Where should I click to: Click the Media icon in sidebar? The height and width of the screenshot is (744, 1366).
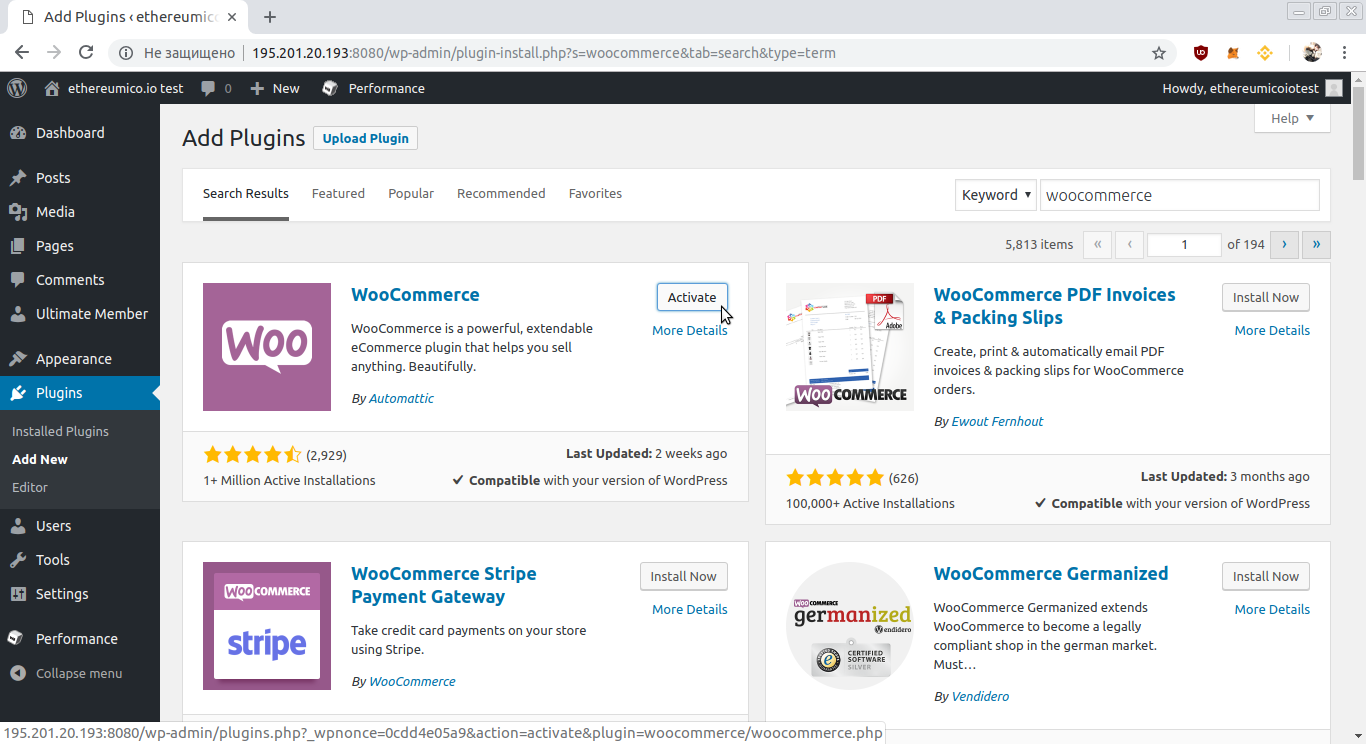coord(18,212)
